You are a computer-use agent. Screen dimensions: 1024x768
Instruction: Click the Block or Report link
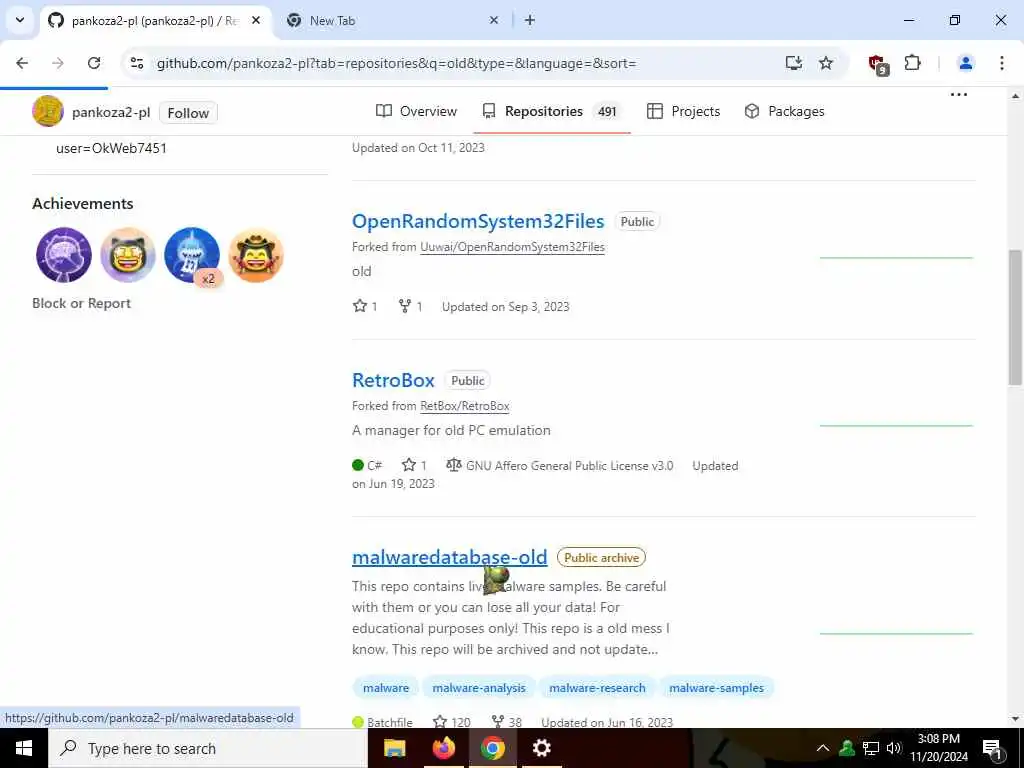point(82,303)
